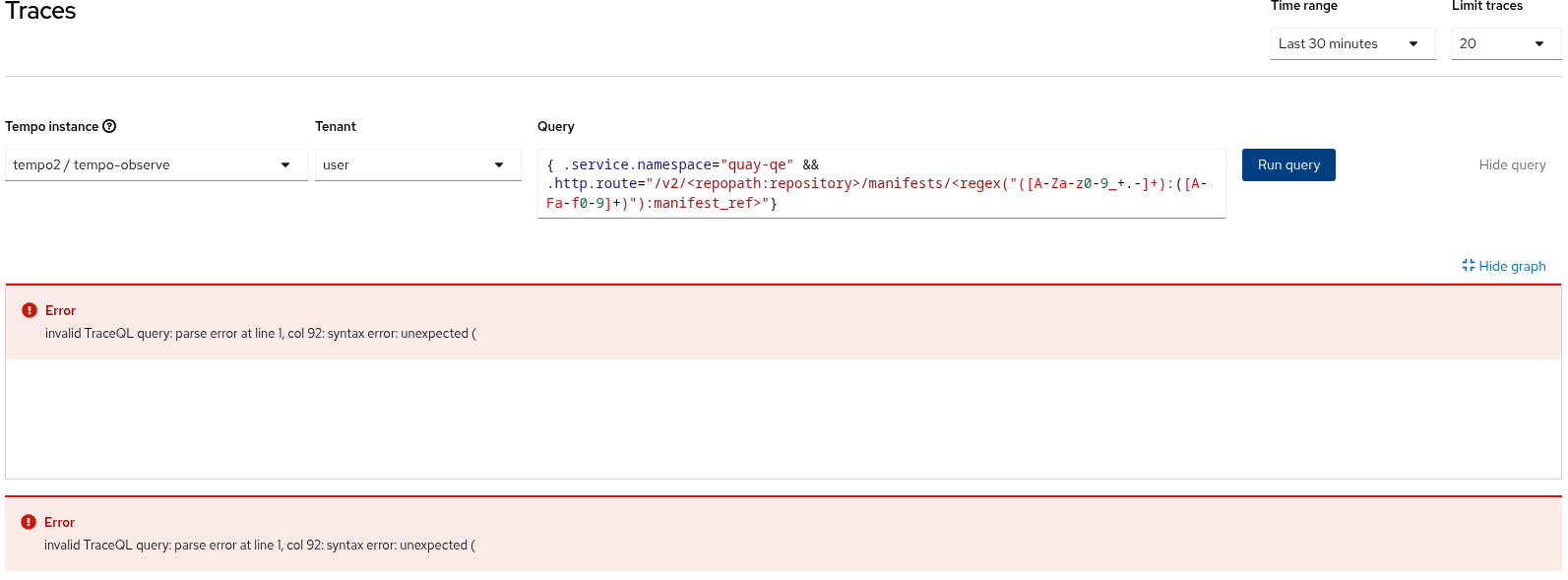Open the Time range dropdown
1568x580 pixels.
[x=1351, y=44]
